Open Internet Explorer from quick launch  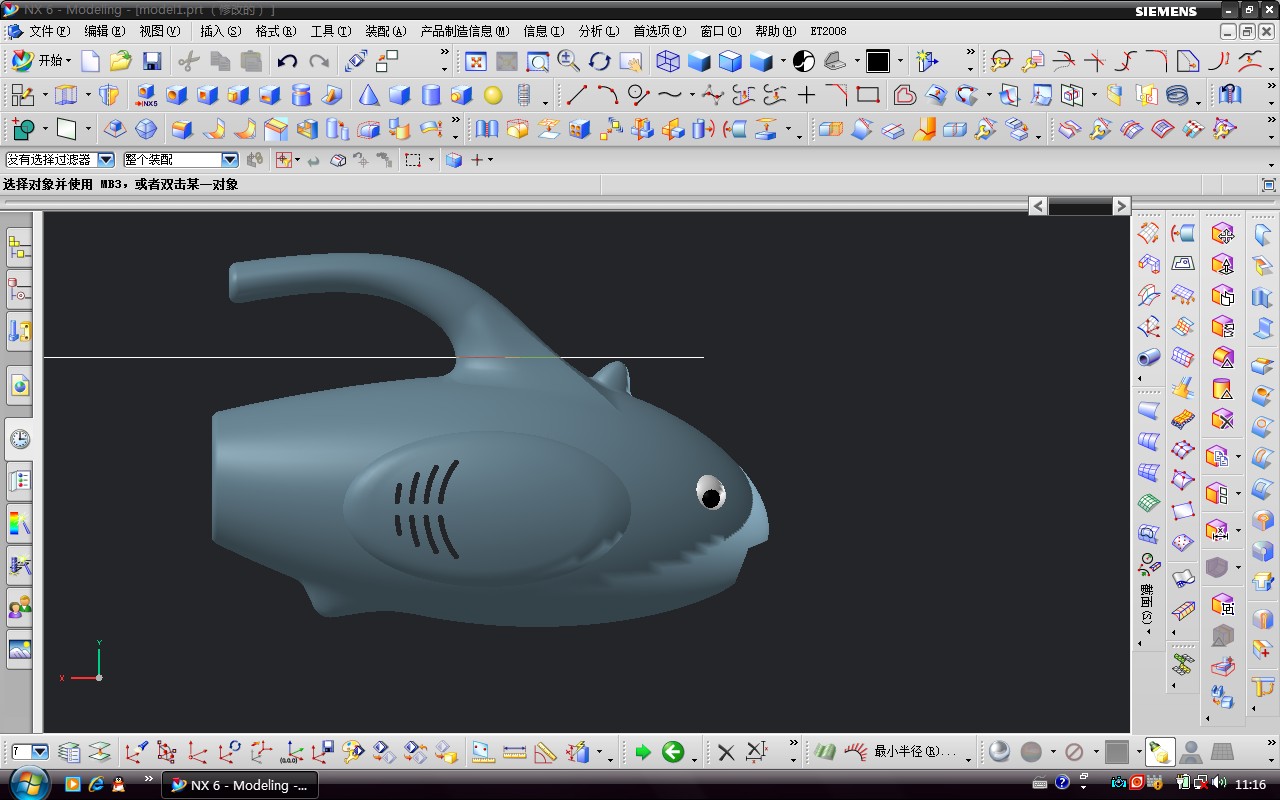point(96,785)
